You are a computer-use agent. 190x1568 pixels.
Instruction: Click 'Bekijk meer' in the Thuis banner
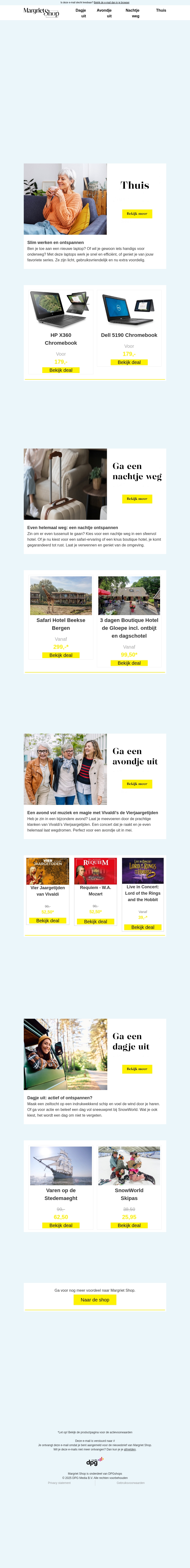[x=137, y=214]
